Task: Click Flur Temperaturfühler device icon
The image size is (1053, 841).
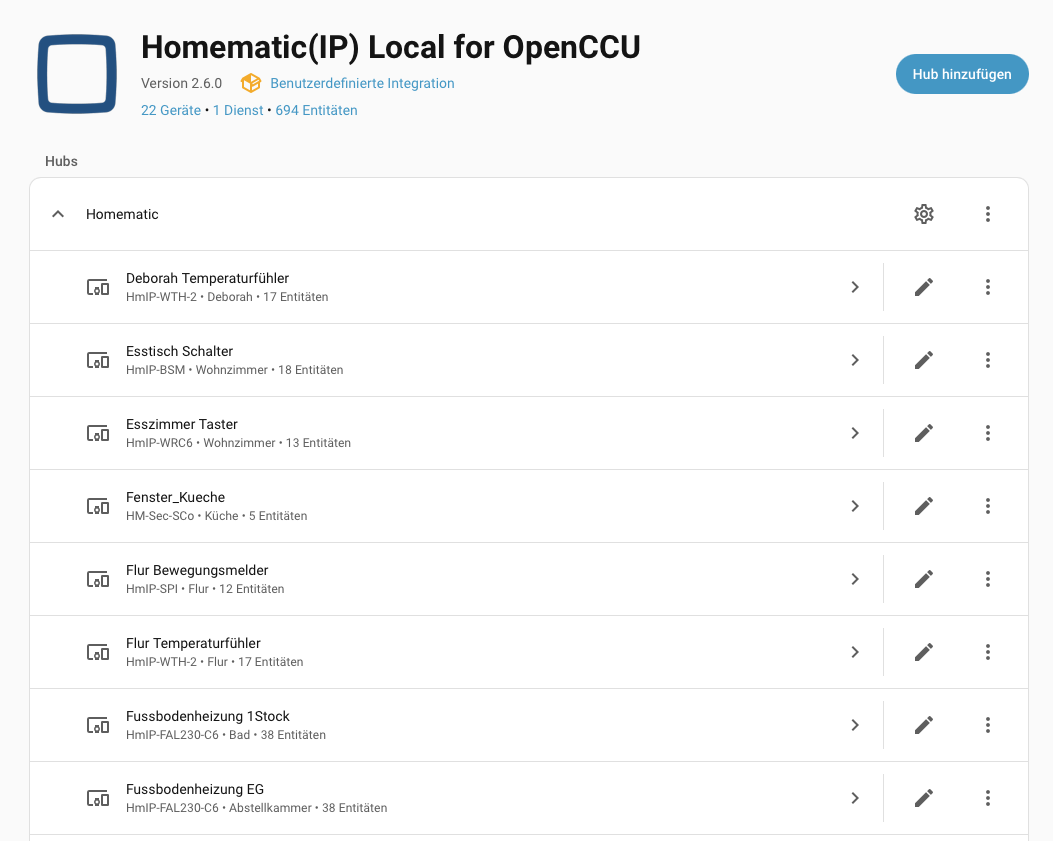Action: (98, 652)
